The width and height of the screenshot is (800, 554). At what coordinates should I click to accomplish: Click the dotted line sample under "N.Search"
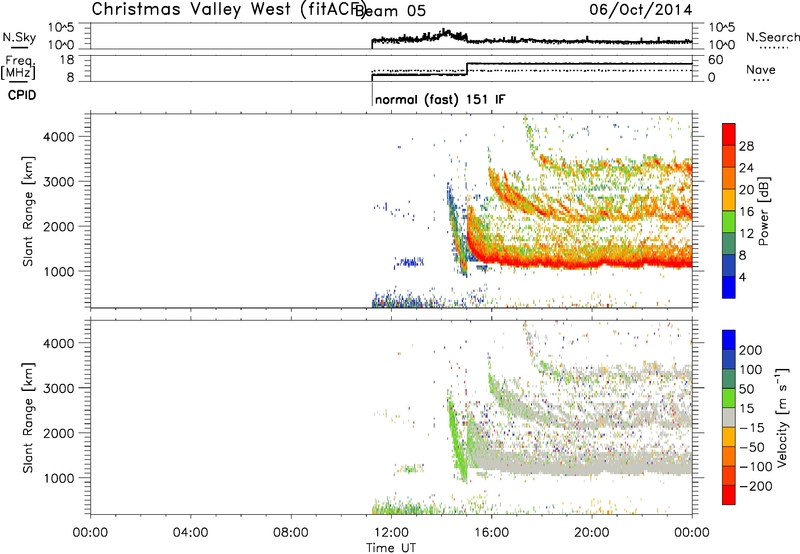[773, 48]
